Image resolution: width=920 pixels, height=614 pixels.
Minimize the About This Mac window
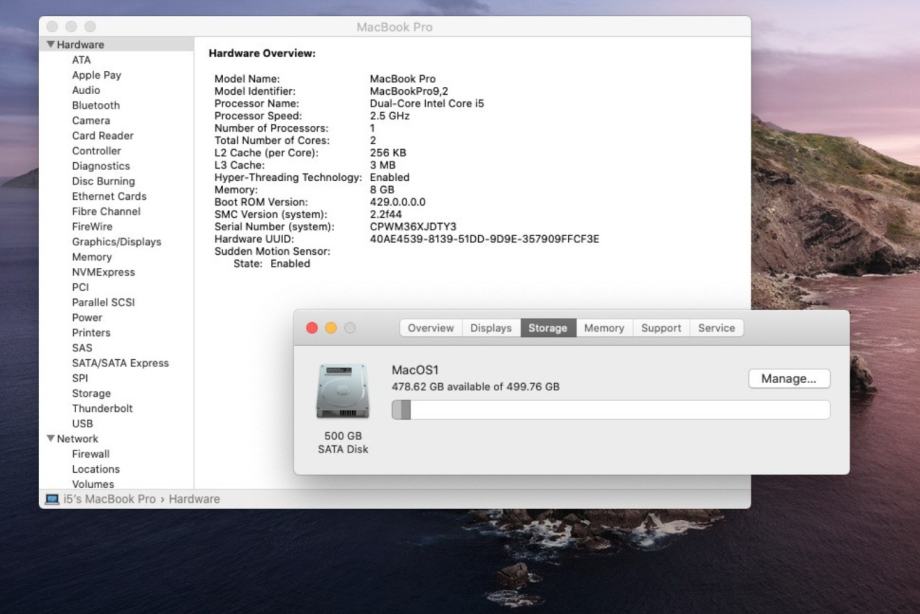[331, 328]
